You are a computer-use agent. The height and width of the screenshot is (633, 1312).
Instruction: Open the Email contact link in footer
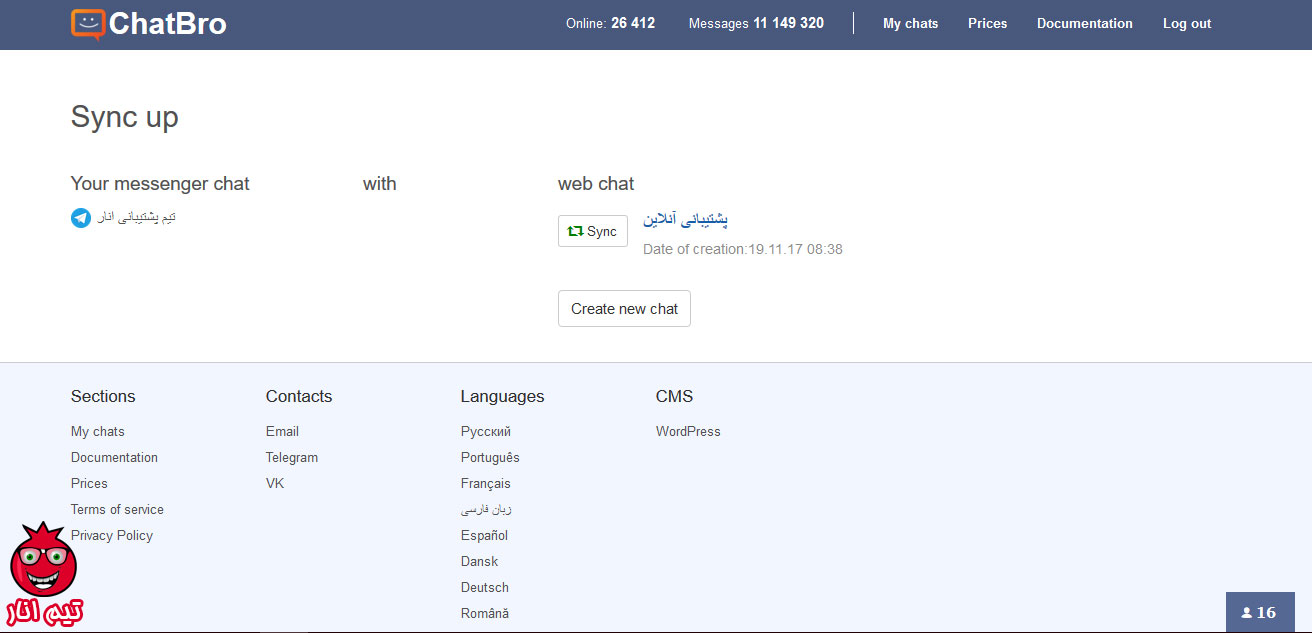[282, 431]
